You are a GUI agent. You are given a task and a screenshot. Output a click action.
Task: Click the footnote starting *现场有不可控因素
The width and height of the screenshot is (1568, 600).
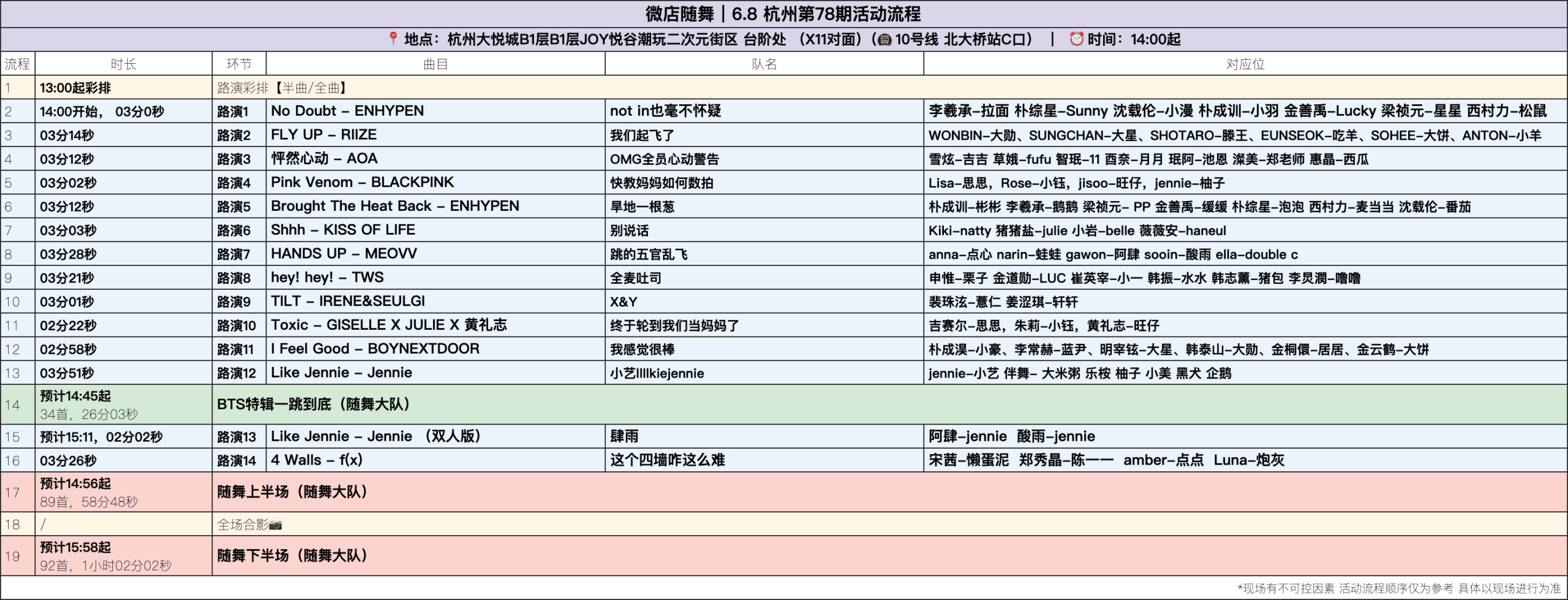(1399, 588)
